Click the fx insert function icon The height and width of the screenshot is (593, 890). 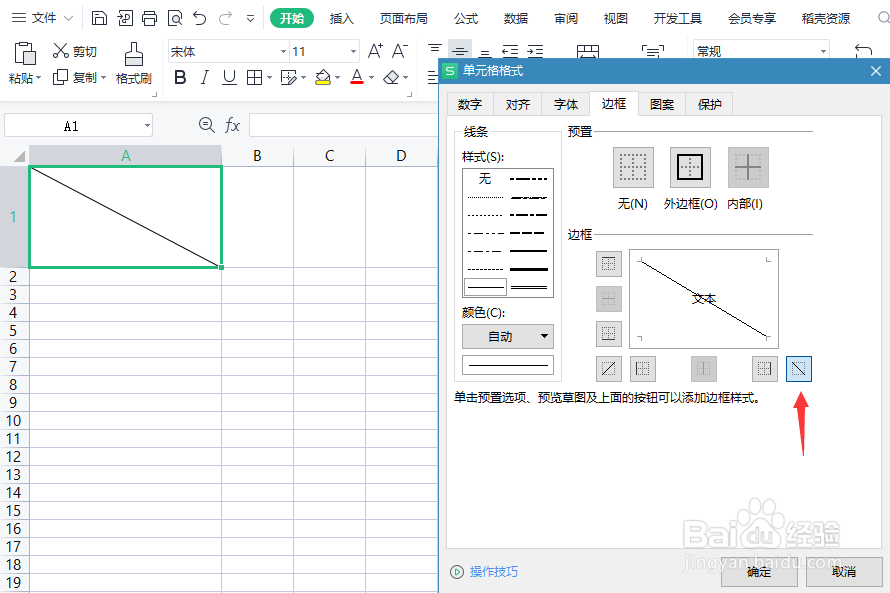coord(232,125)
